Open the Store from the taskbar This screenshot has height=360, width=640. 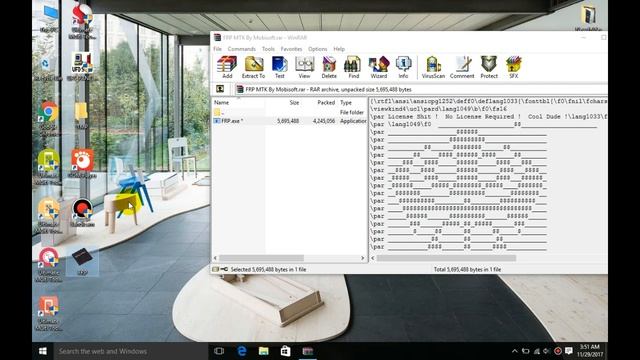tap(285, 351)
